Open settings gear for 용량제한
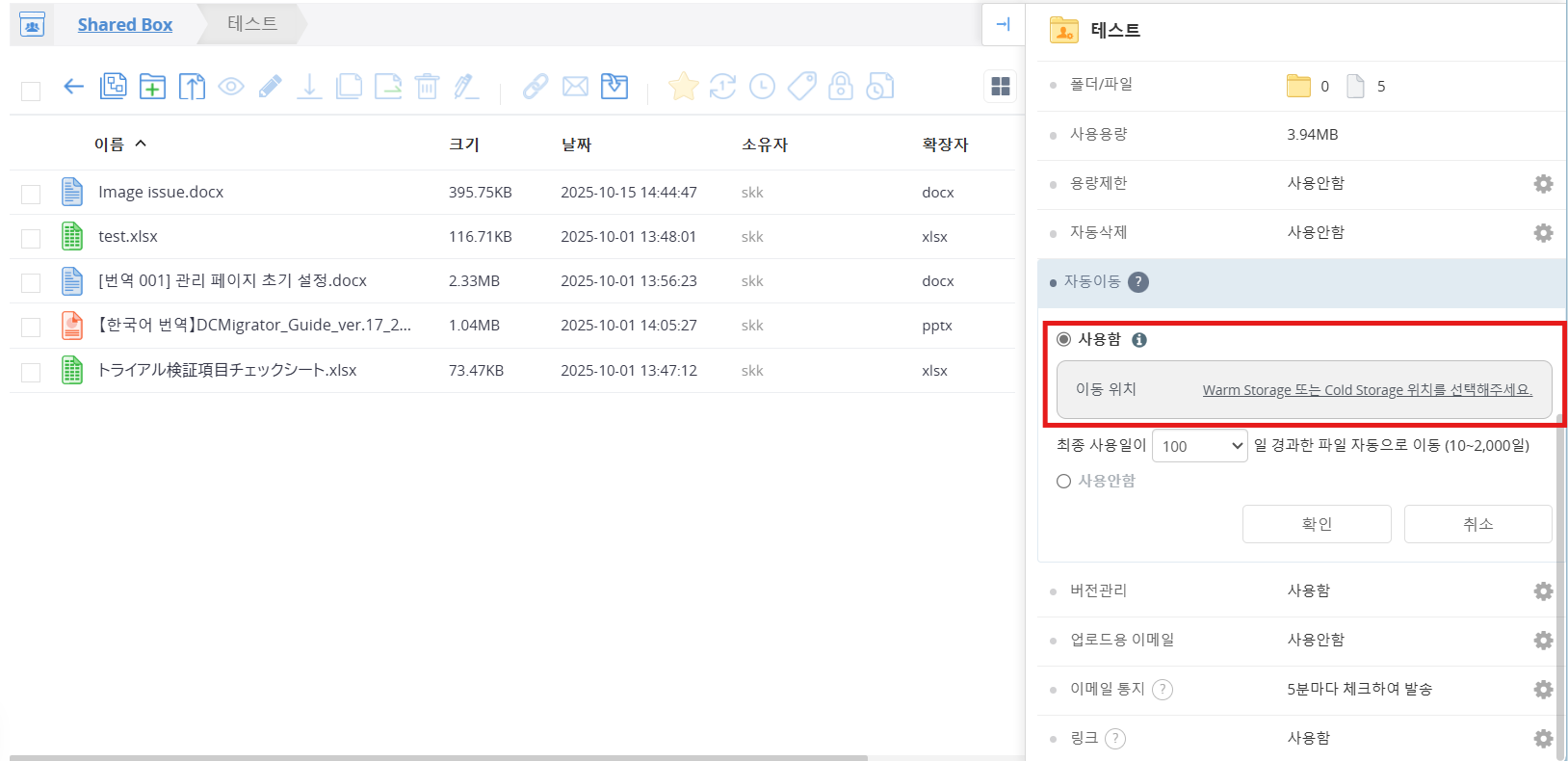 1543,184
